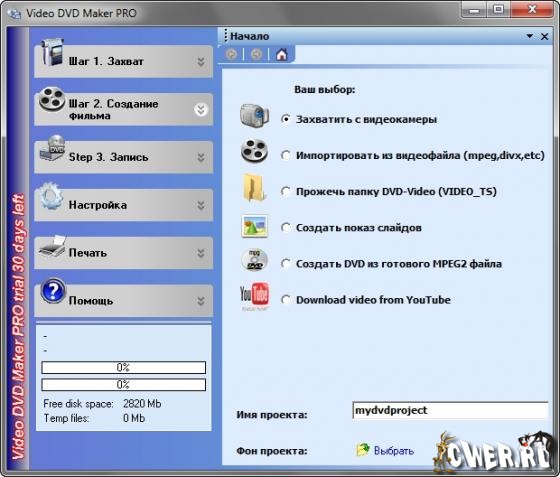Expand the Step 3. Запись chevron

click(201, 157)
